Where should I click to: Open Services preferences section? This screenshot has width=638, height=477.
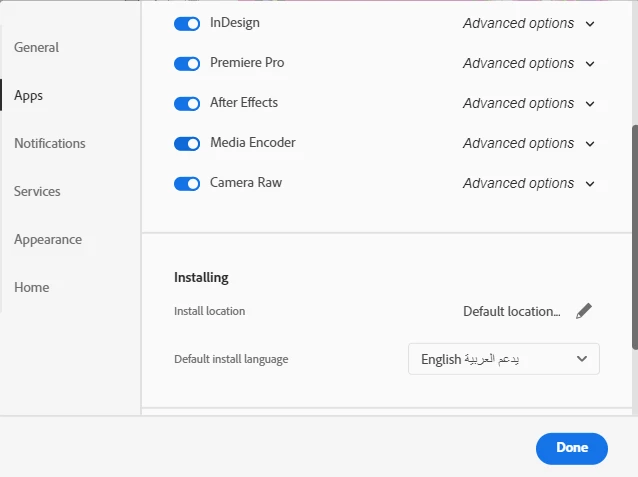click(x=37, y=191)
